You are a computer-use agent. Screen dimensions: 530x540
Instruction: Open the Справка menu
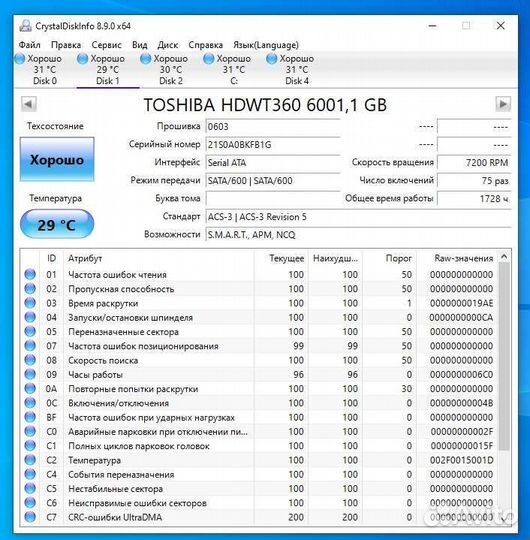[x=206, y=45]
